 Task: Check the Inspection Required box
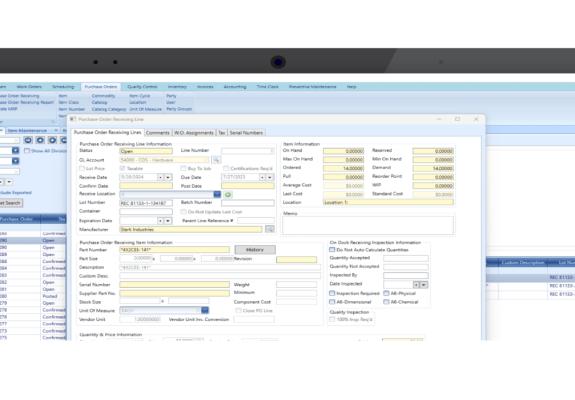332,293
